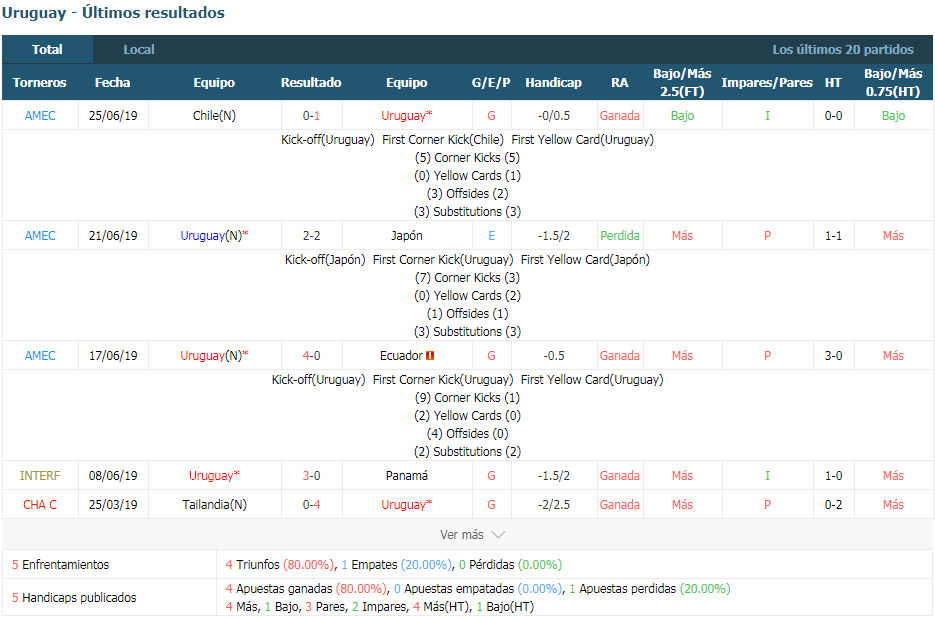Click '1 Apuestas perdidas (20.00%)' summary text
This screenshot has height=618, width=935.
tap(649, 589)
